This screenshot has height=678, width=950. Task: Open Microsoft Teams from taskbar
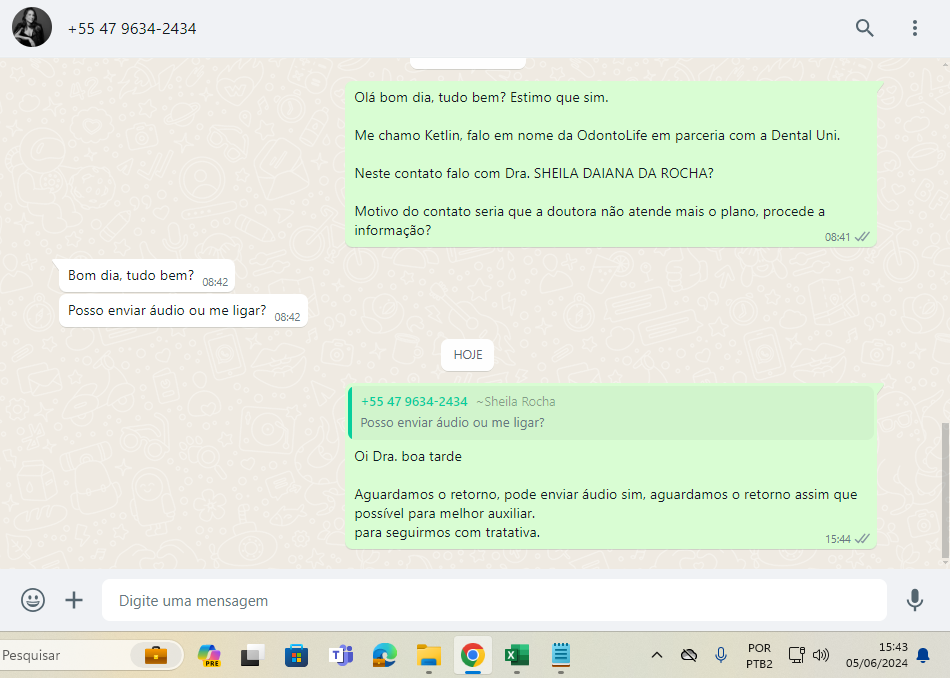point(341,655)
